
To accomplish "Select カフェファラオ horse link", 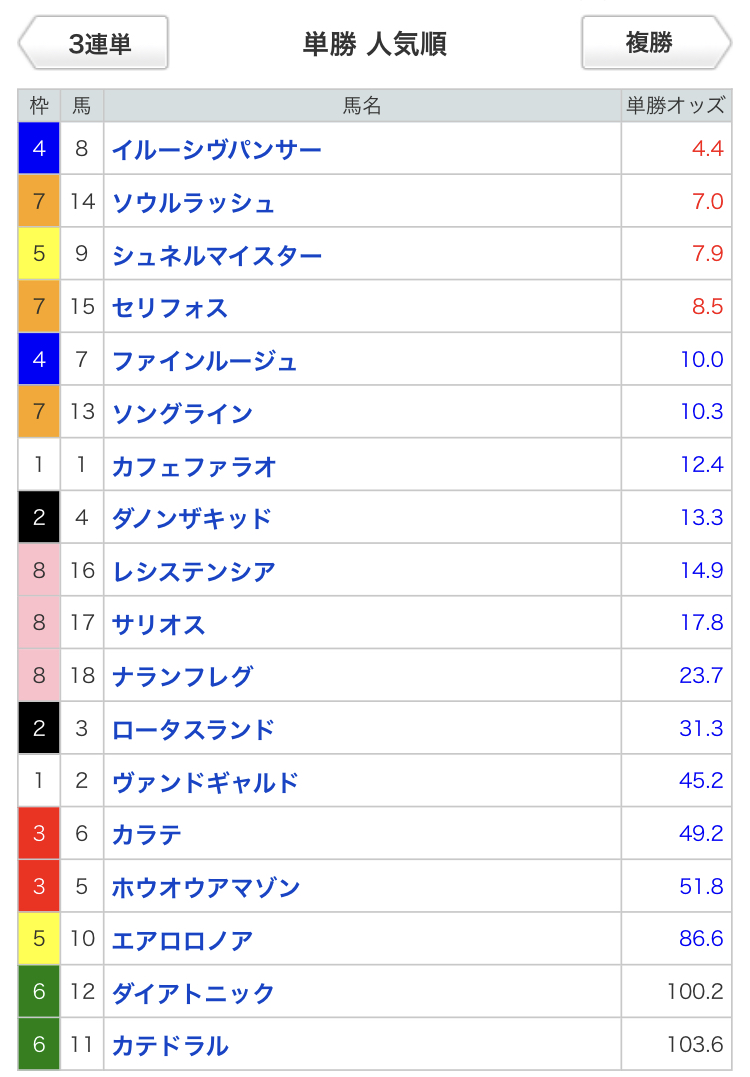I will point(194,467).
